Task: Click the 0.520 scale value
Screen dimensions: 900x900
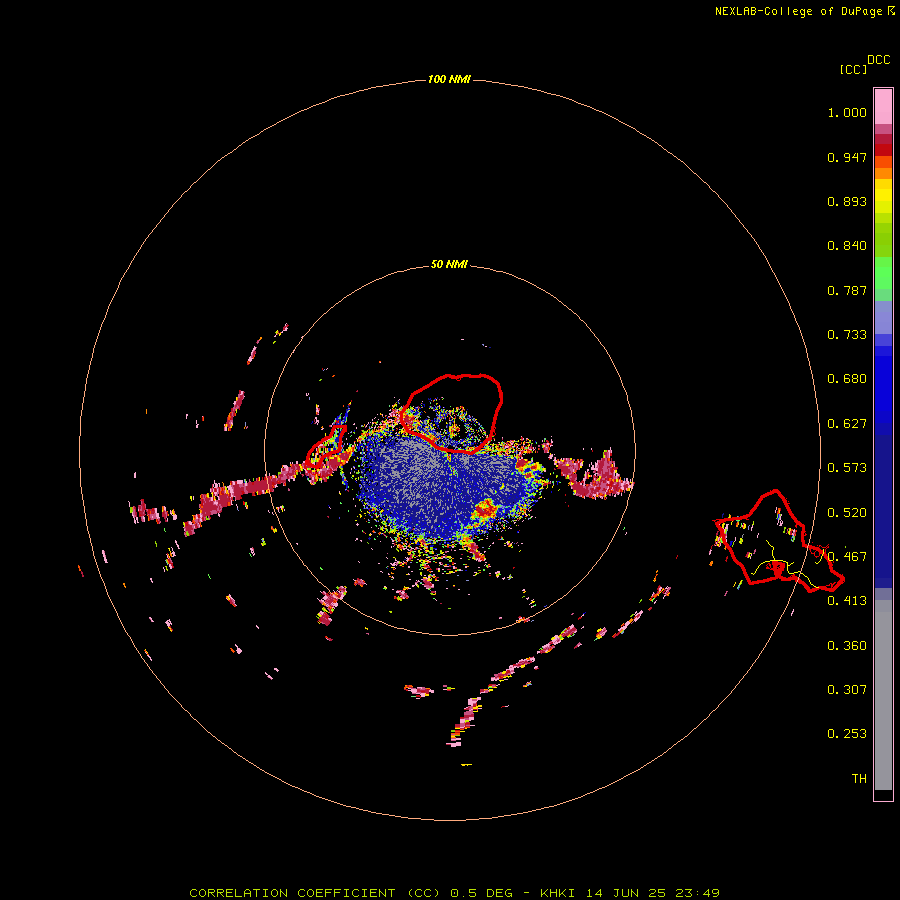Action: pyautogui.click(x=847, y=513)
